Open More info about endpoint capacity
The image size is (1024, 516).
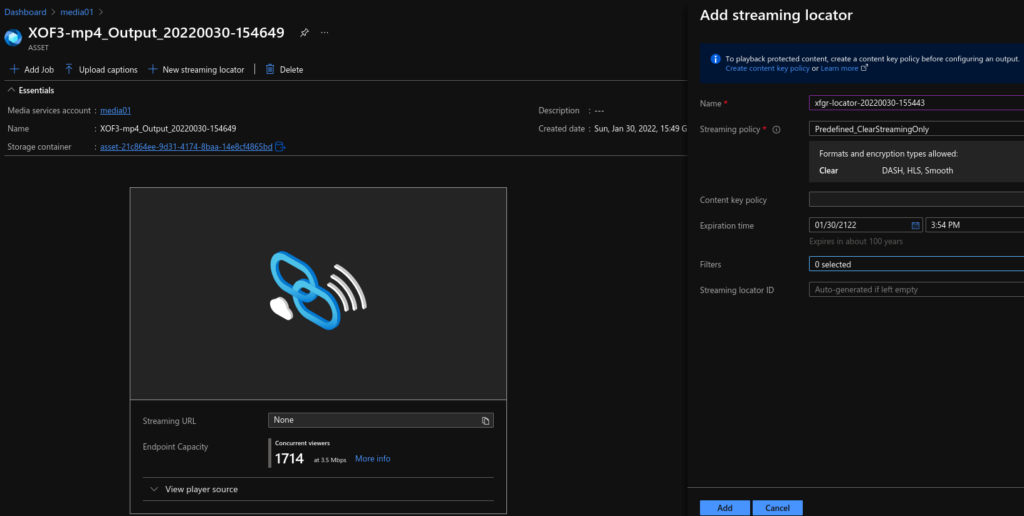pyautogui.click(x=373, y=459)
